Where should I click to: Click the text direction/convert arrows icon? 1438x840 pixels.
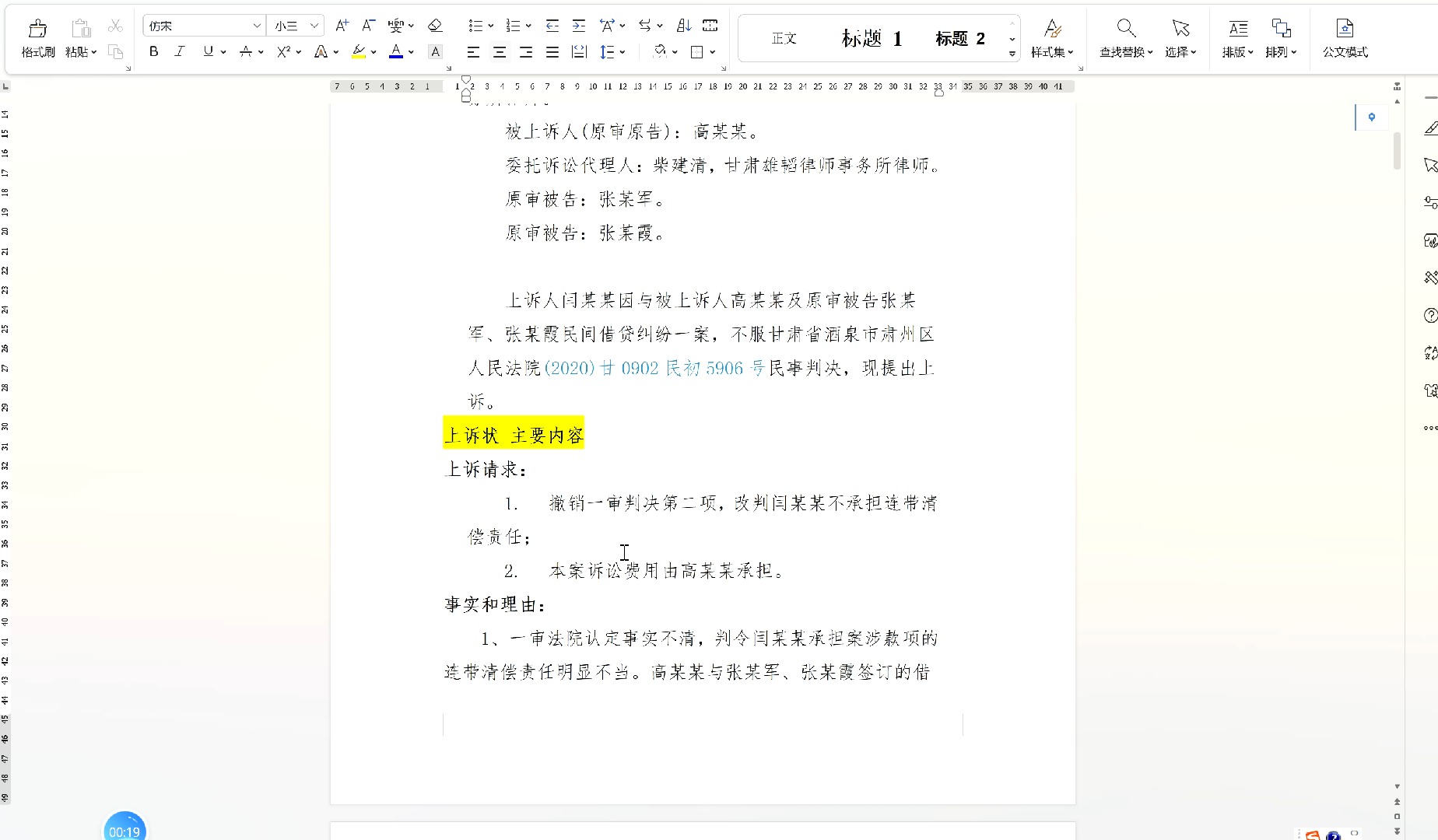coord(645,26)
